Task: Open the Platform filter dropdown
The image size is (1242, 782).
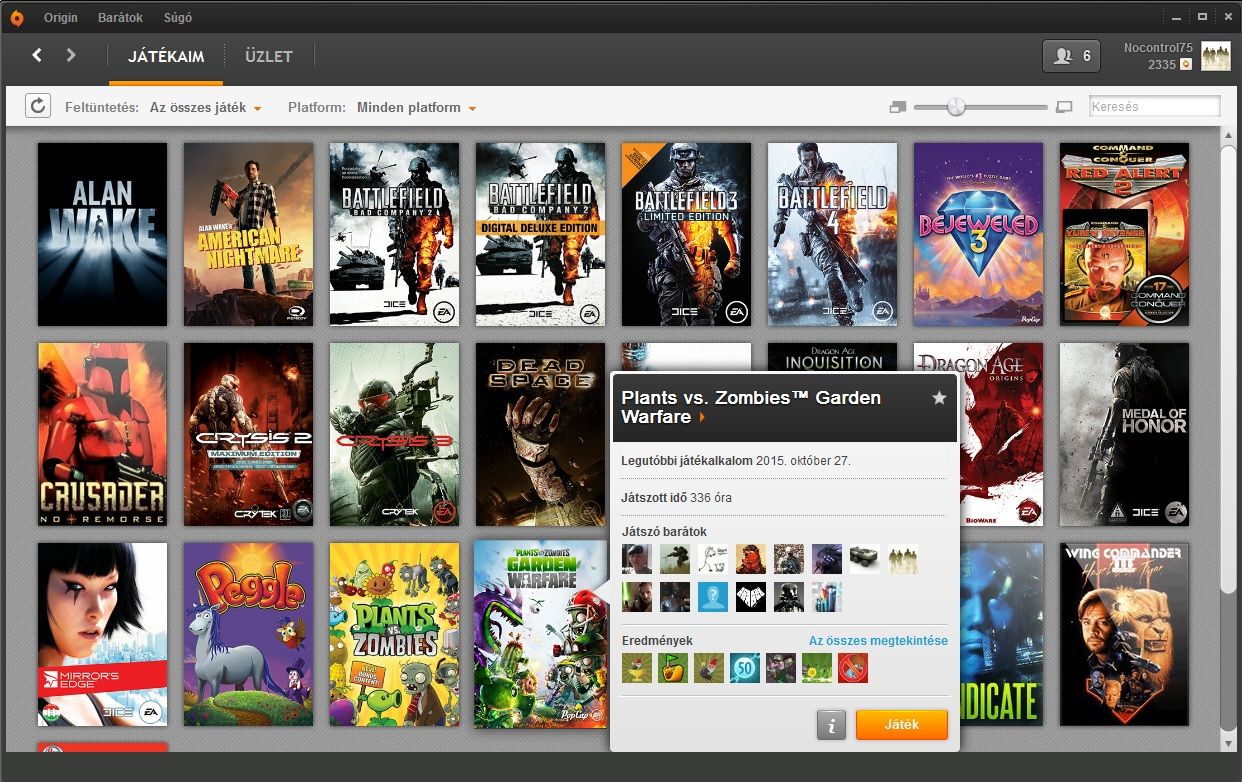Action: (x=416, y=107)
